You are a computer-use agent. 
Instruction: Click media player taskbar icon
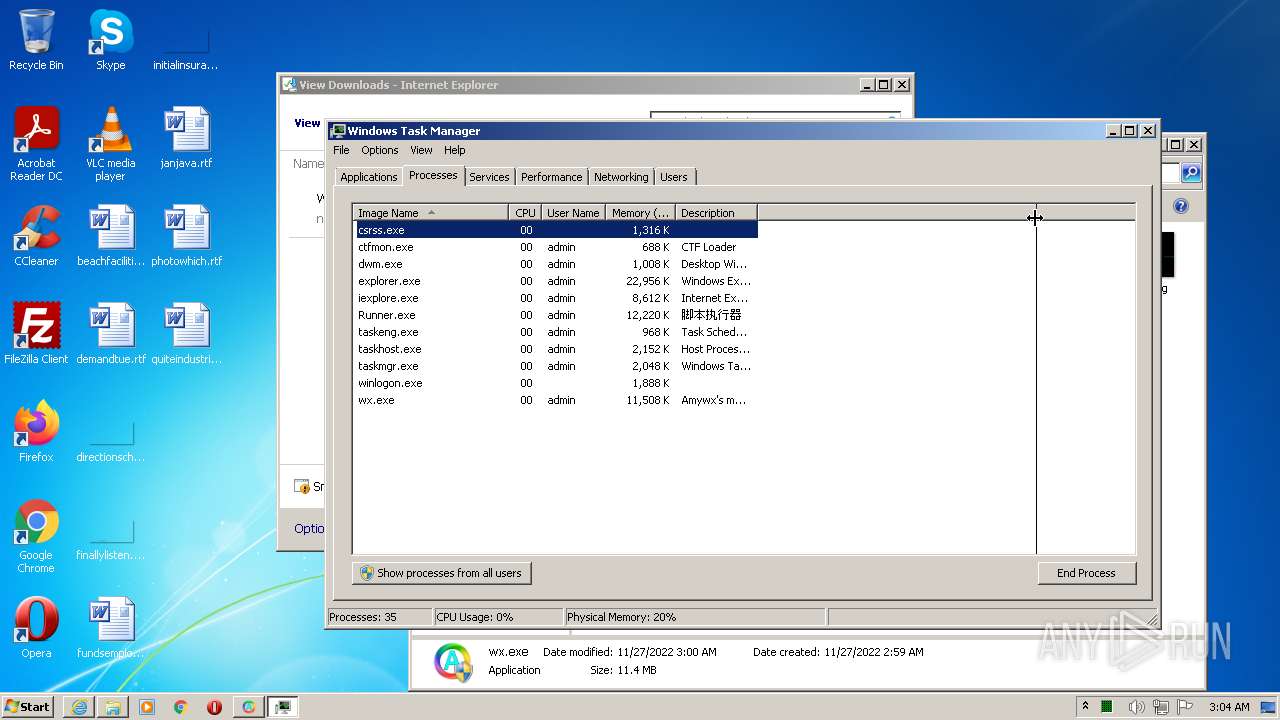[147, 707]
